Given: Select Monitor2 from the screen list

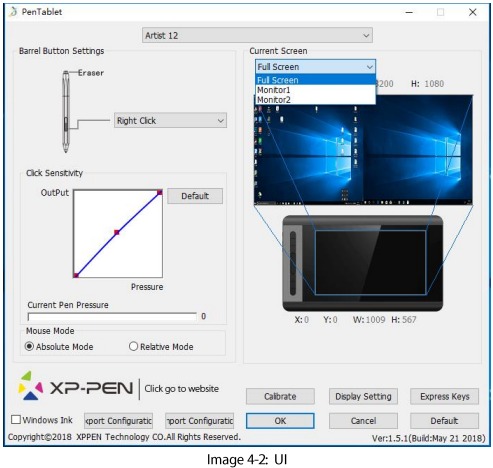Looking at the screenshot, I should click(x=315, y=100).
